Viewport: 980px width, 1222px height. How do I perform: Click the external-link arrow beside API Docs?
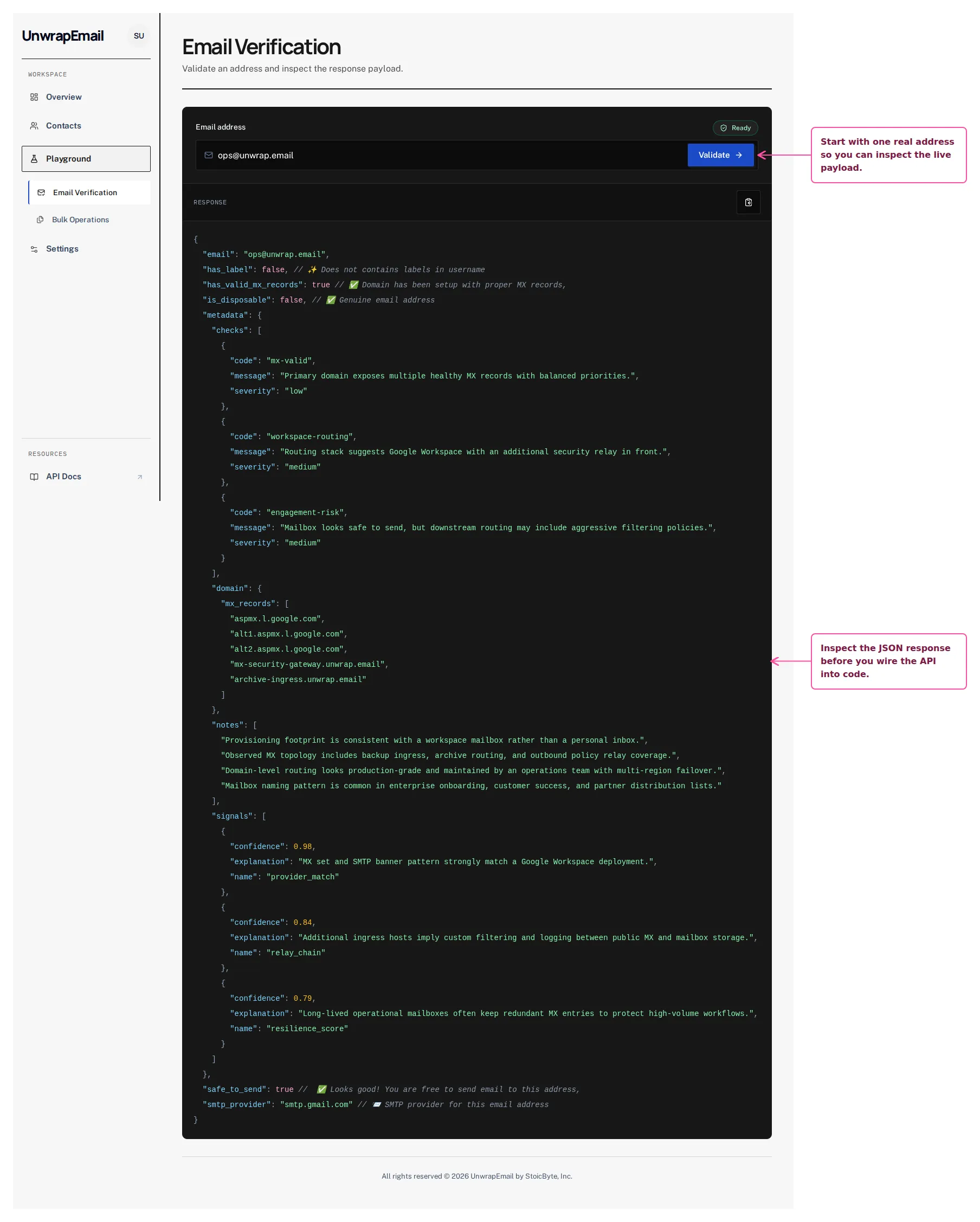(x=139, y=477)
